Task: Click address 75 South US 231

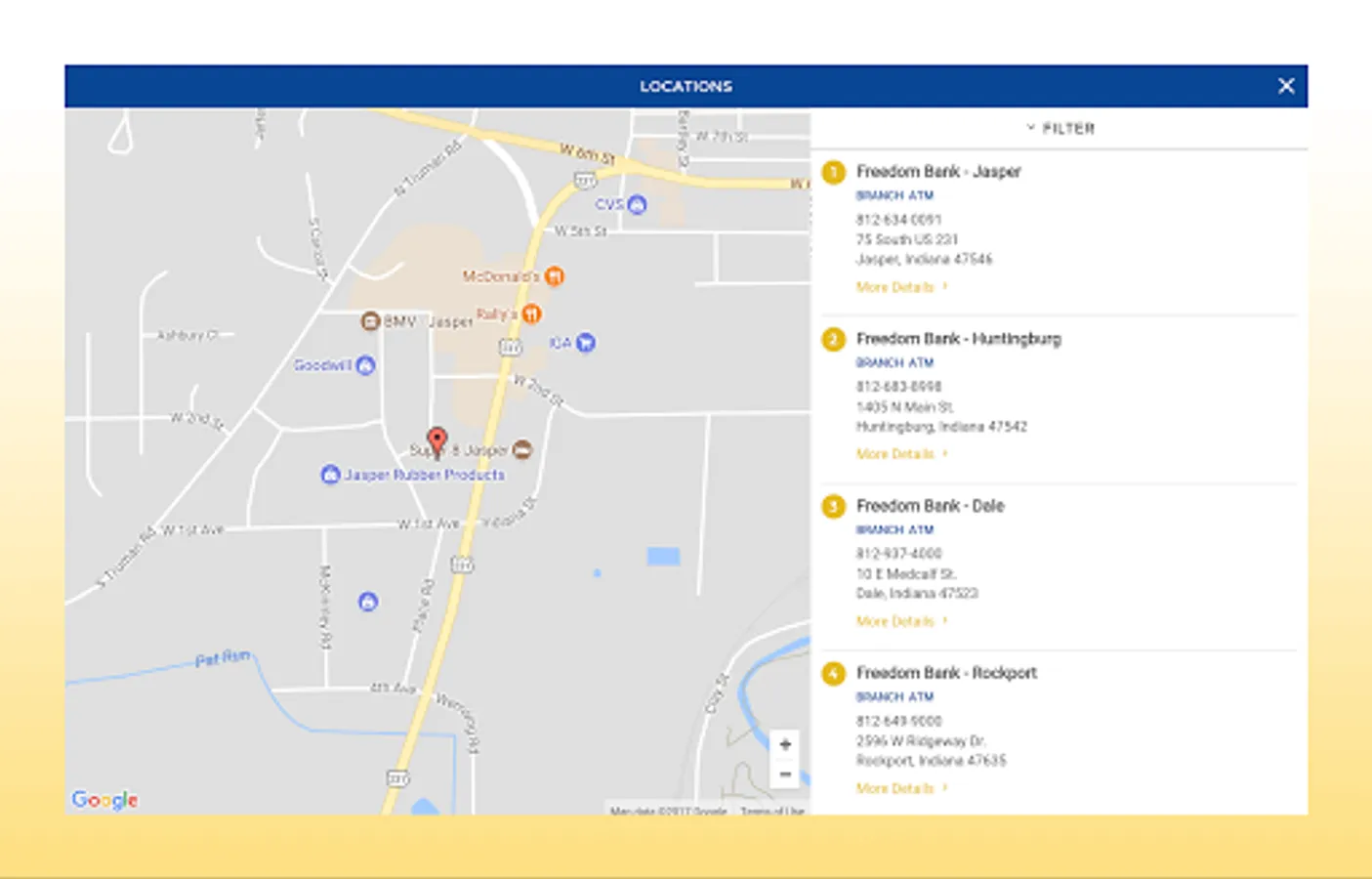Action: 906,239
